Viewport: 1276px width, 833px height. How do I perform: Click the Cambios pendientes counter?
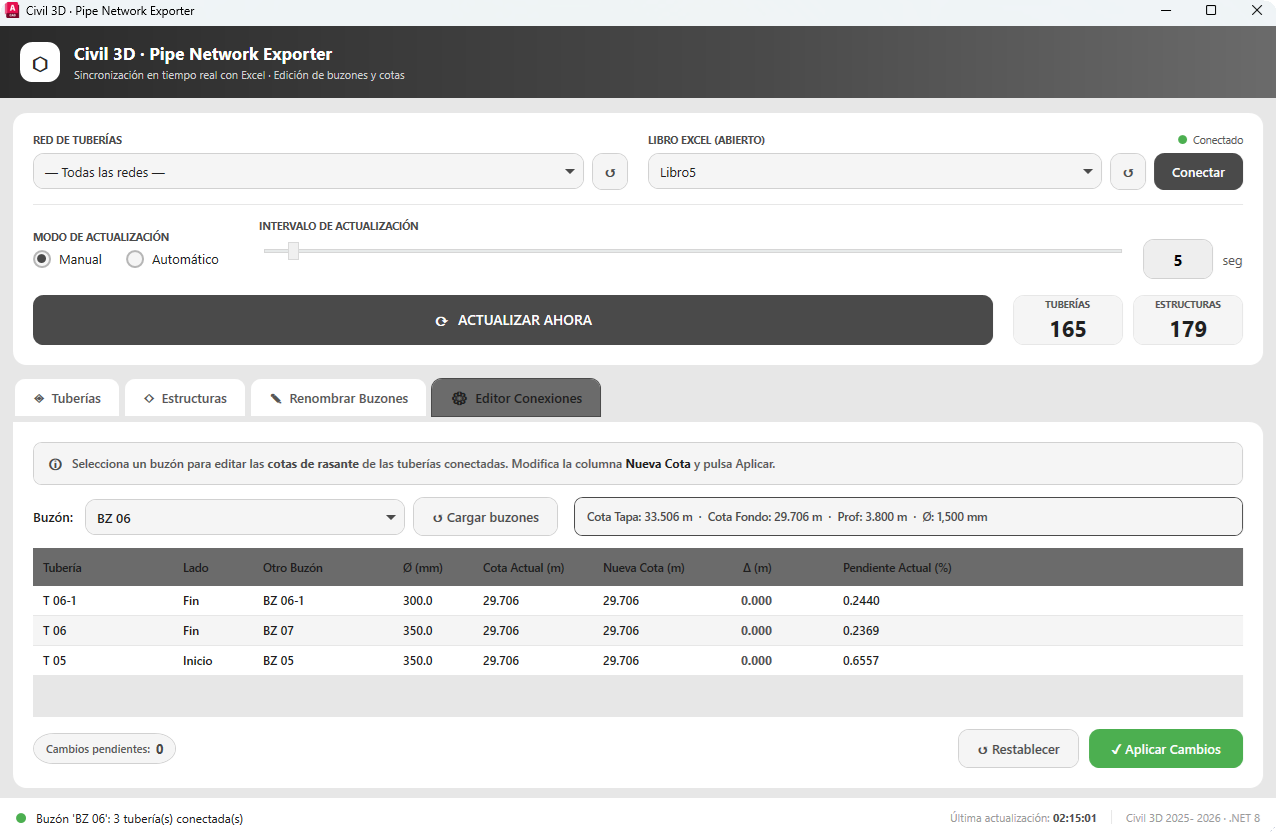[104, 749]
